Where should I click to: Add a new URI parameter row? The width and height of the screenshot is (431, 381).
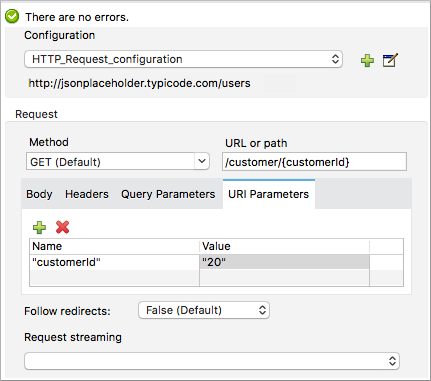(x=39, y=227)
